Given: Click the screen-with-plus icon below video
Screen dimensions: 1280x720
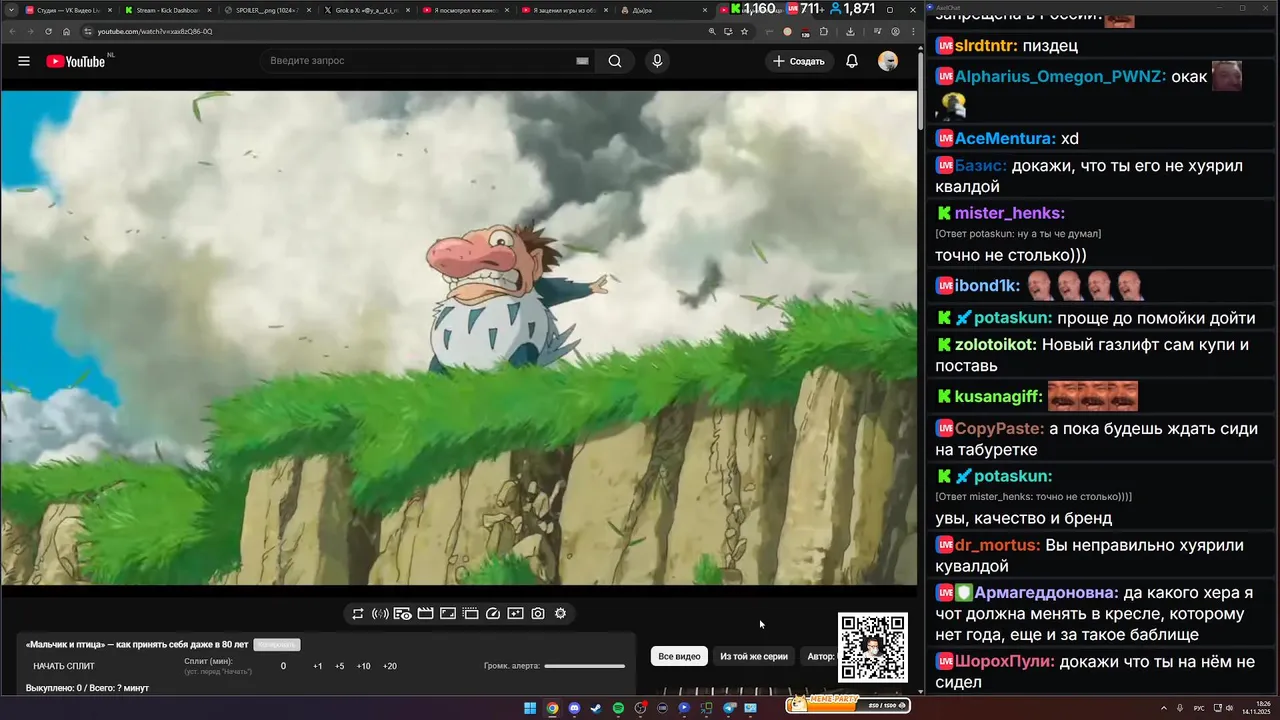Looking at the screenshot, I should point(515,613).
